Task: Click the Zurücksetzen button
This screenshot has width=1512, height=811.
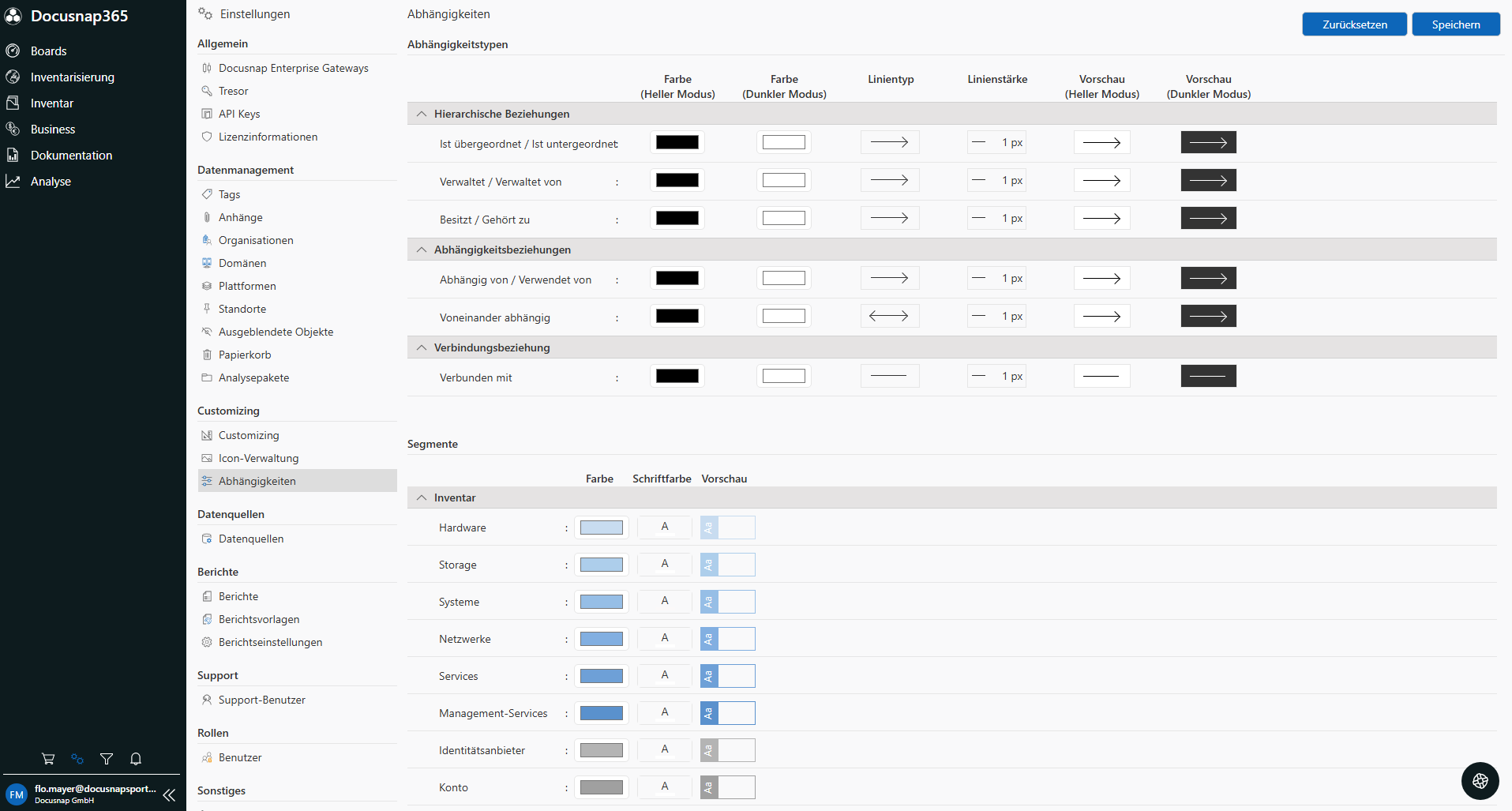Action: point(1354,24)
